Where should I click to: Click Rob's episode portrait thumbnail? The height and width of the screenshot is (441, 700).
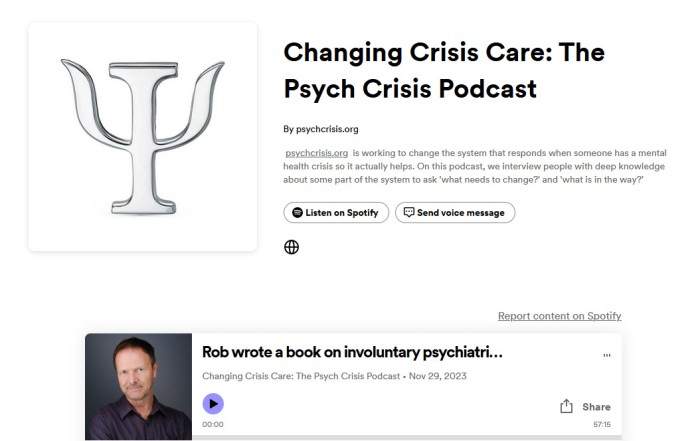point(138,387)
